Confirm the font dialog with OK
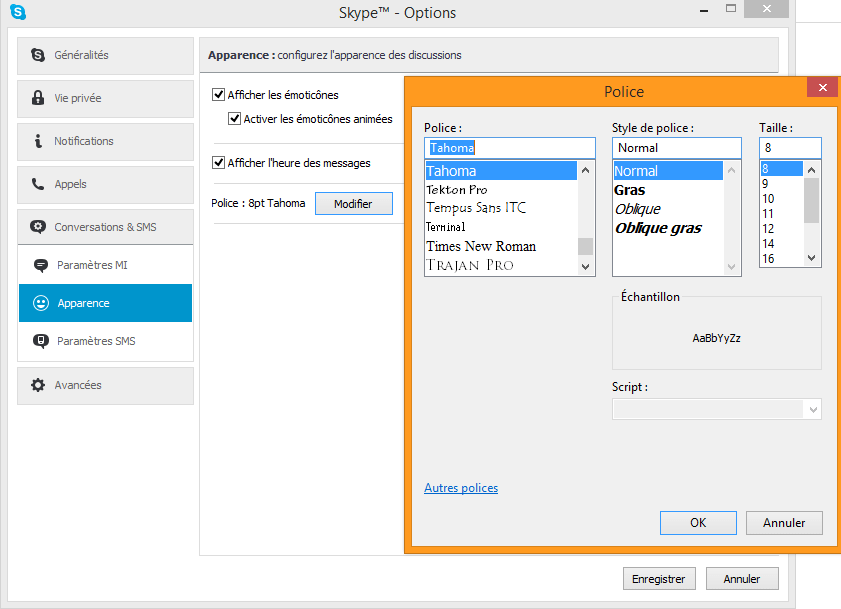 (x=698, y=523)
